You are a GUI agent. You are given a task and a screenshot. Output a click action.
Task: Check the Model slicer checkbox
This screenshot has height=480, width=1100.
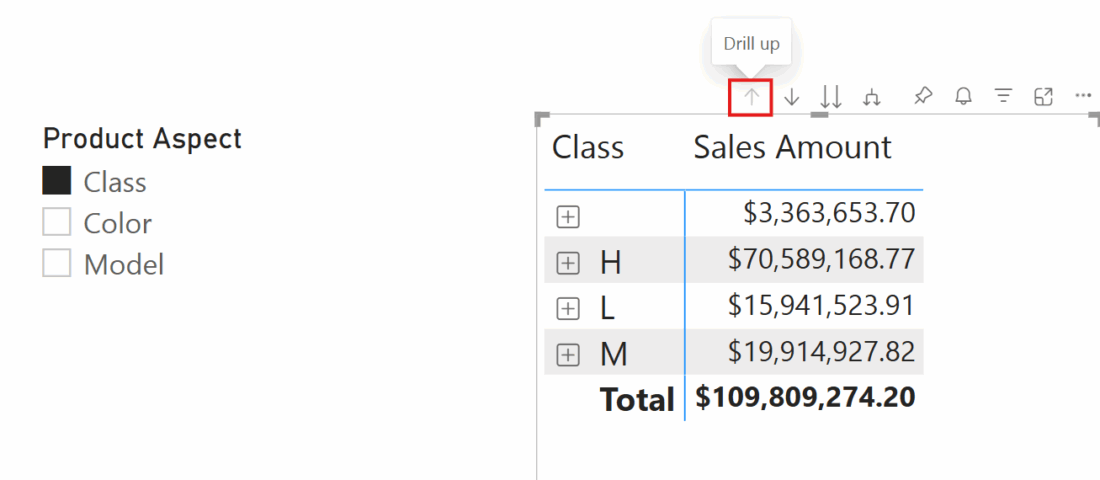coord(57,263)
